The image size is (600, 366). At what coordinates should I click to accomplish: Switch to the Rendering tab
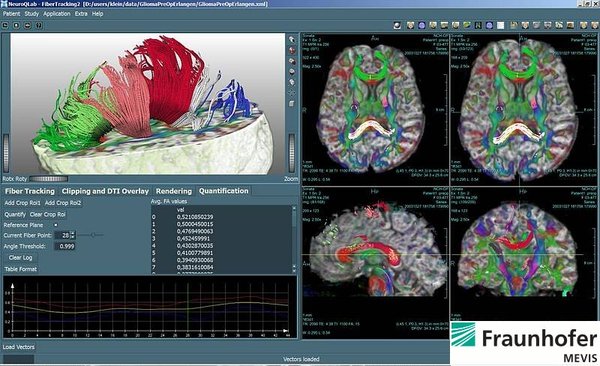pos(174,191)
